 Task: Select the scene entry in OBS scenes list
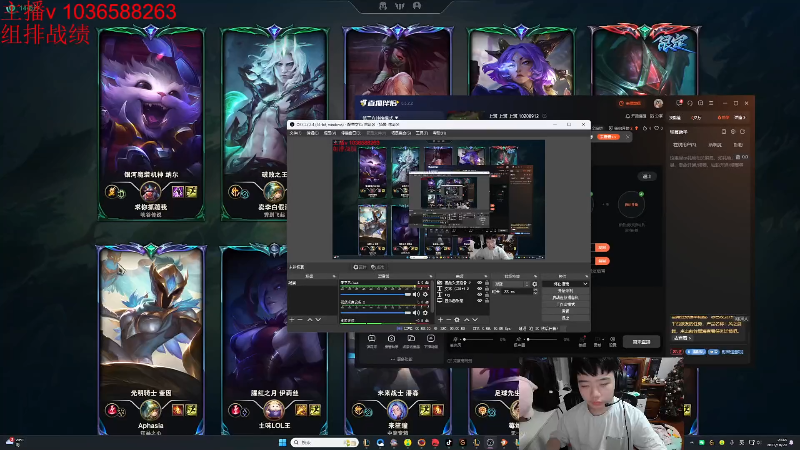coord(312,283)
